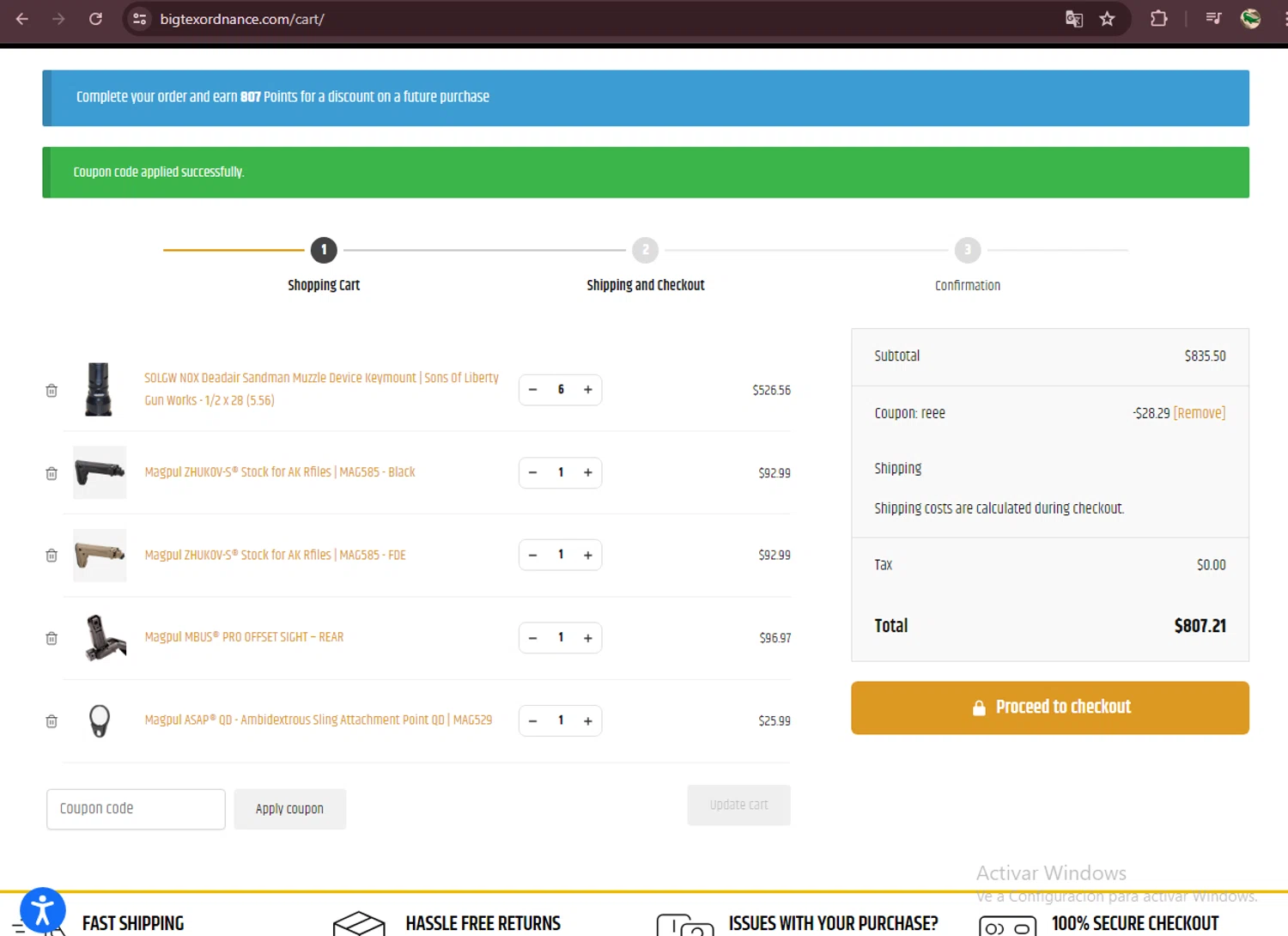1288x936 pixels.
Task: Open Magpul ZHUKOV-S Stock FDE product link
Action: [275, 555]
